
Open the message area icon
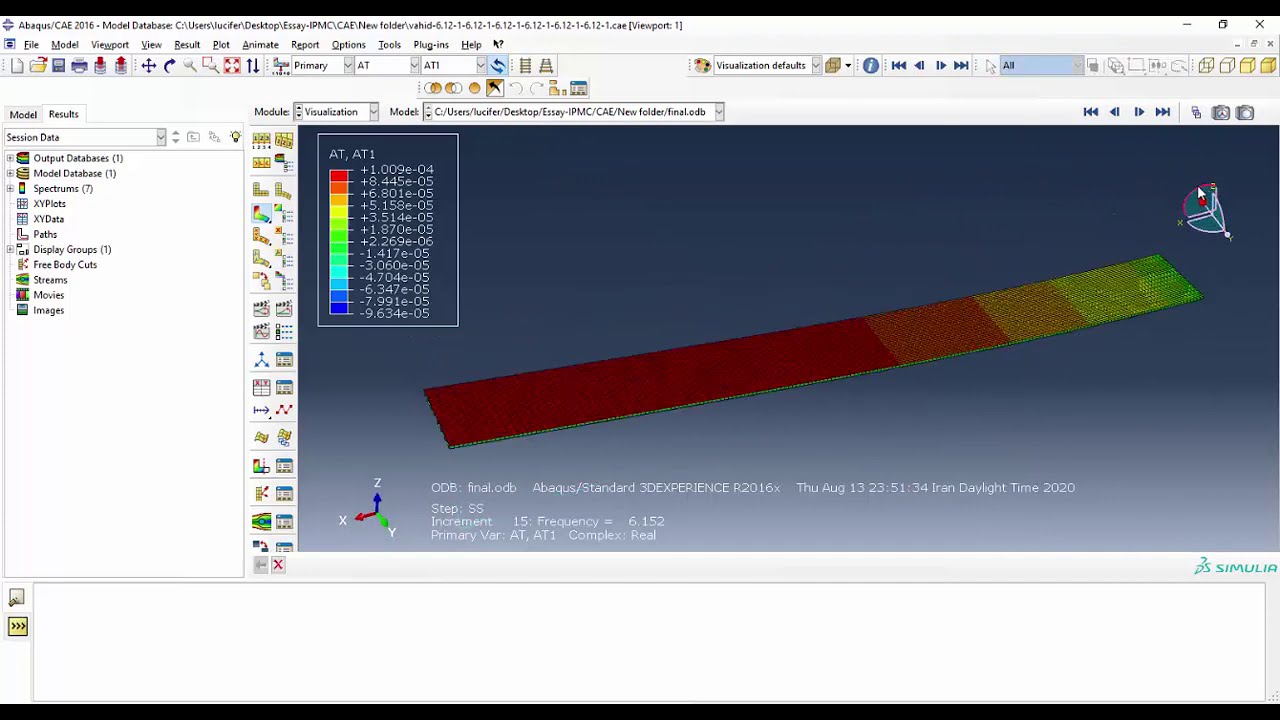click(17, 597)
